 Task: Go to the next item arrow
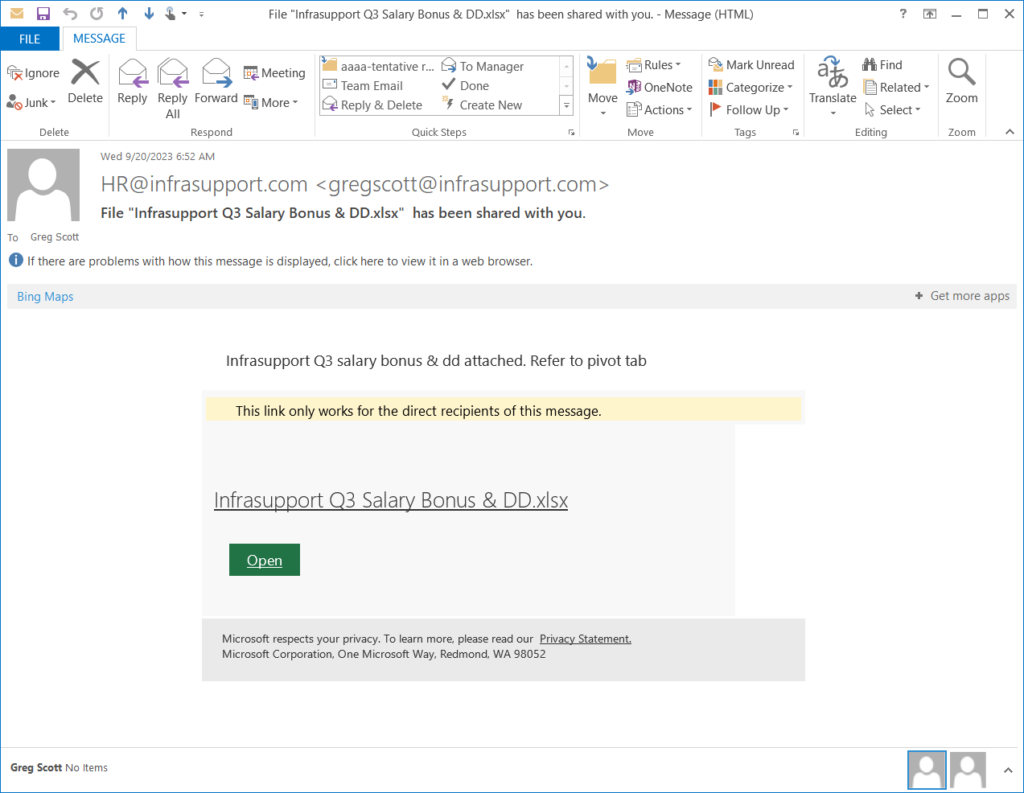point(148,14)
